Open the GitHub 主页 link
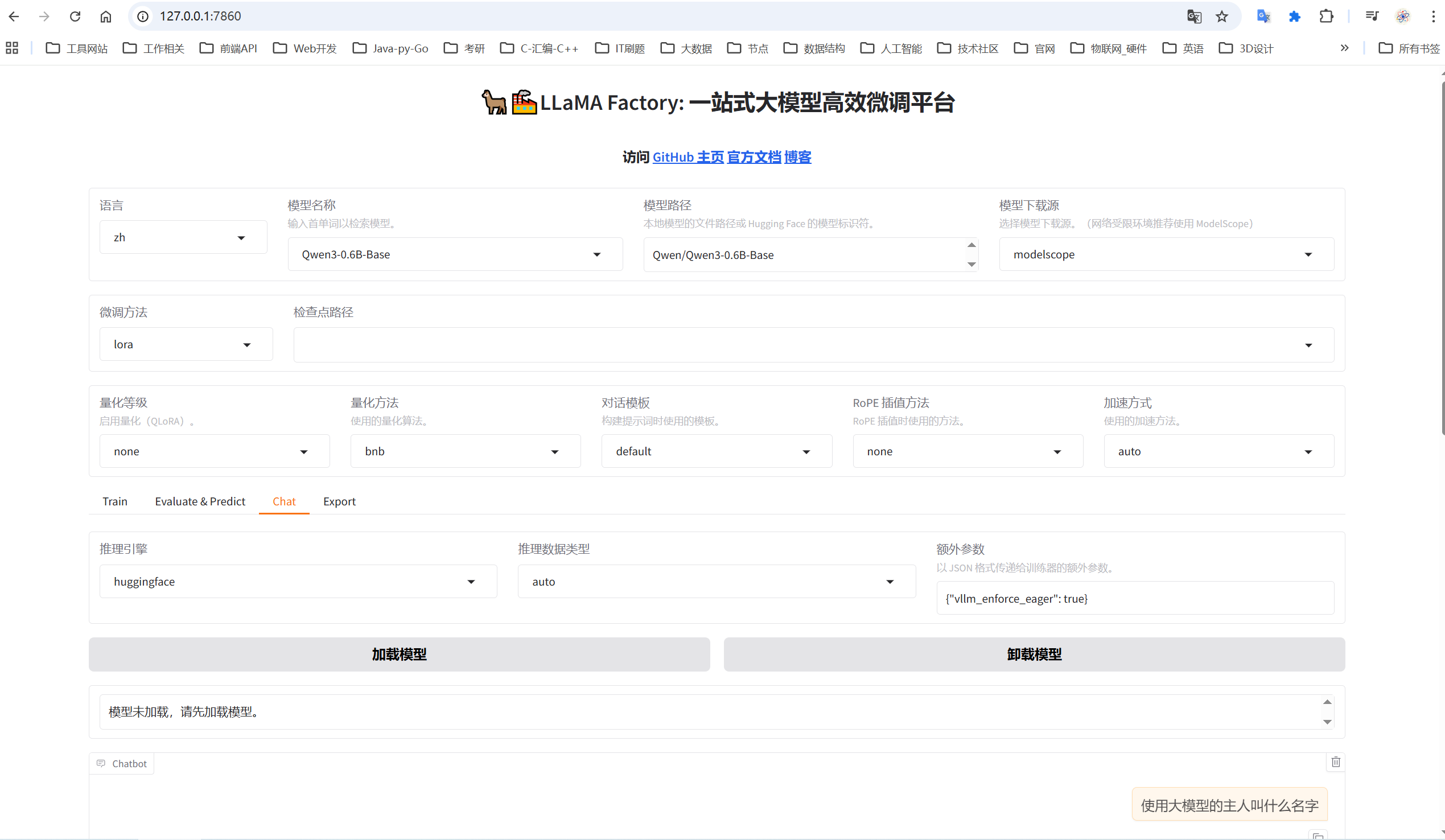This screenshot has height=840, width=1445. pos(688,157)
